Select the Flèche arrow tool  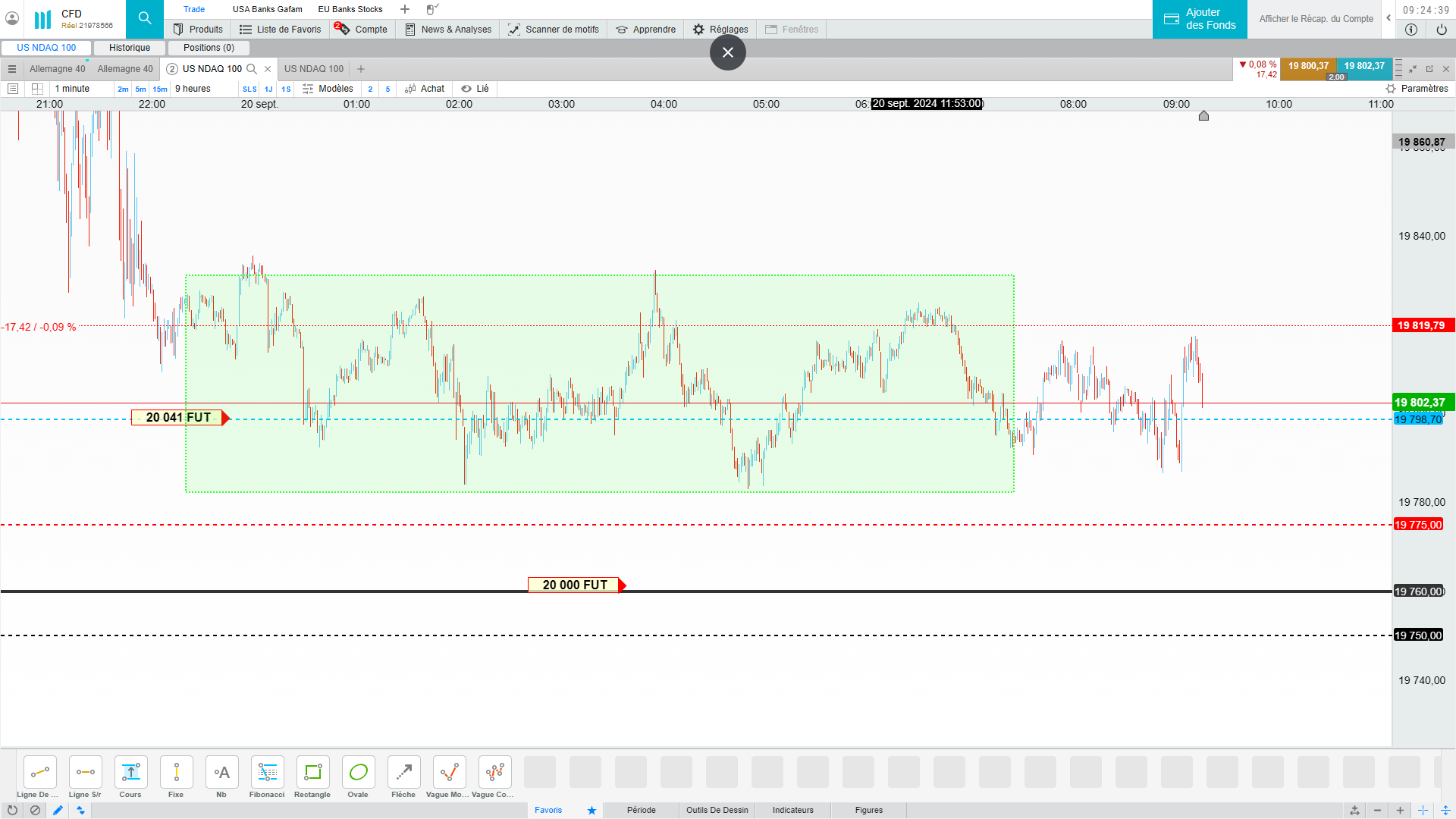pos(403,773)
